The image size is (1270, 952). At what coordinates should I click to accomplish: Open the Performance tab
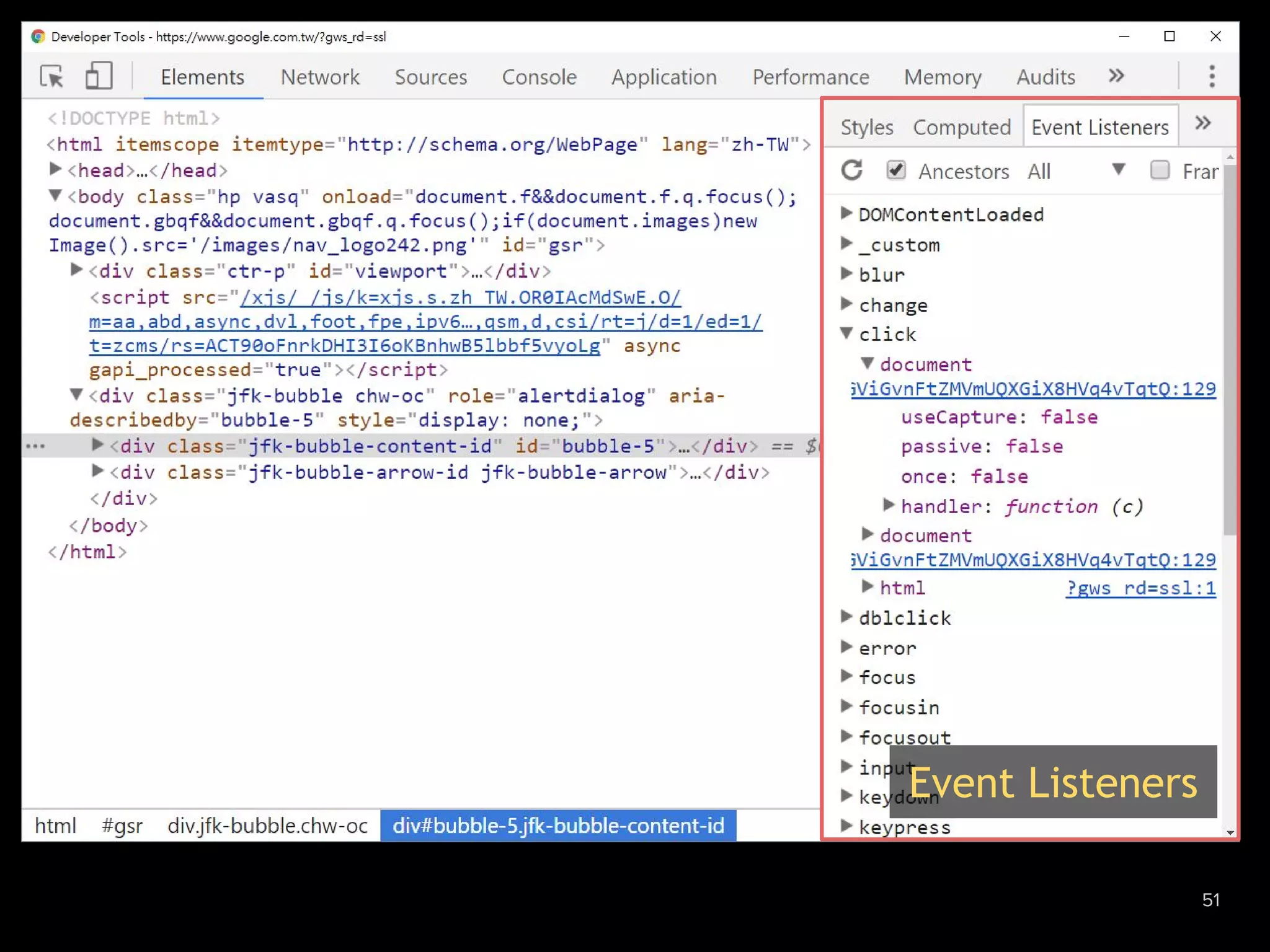810,77
